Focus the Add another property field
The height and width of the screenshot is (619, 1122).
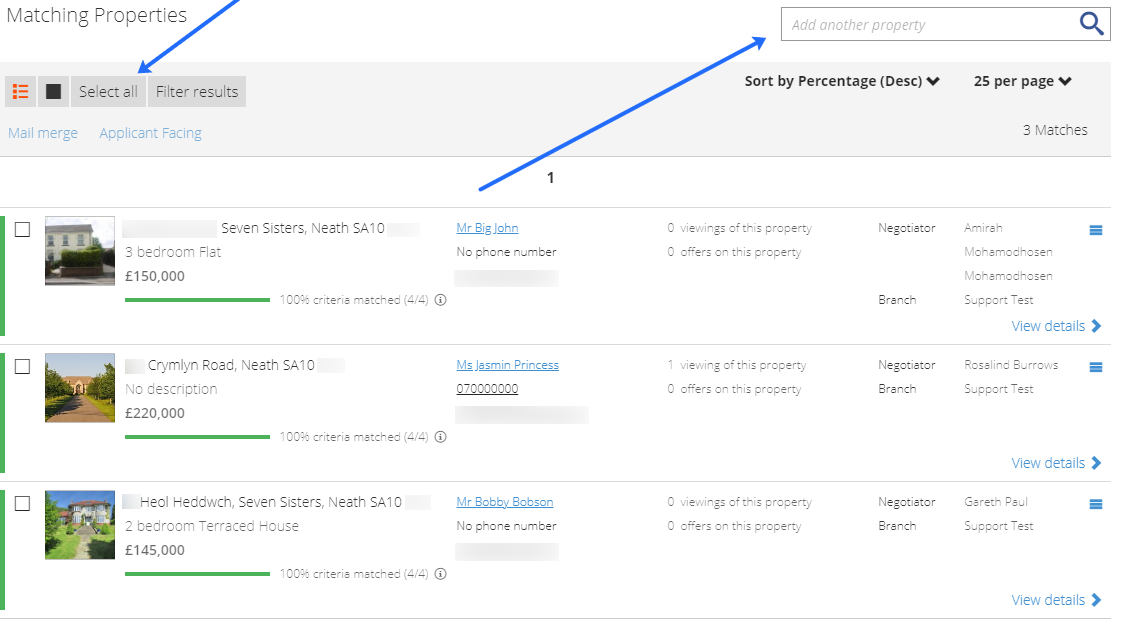point(930,24)
